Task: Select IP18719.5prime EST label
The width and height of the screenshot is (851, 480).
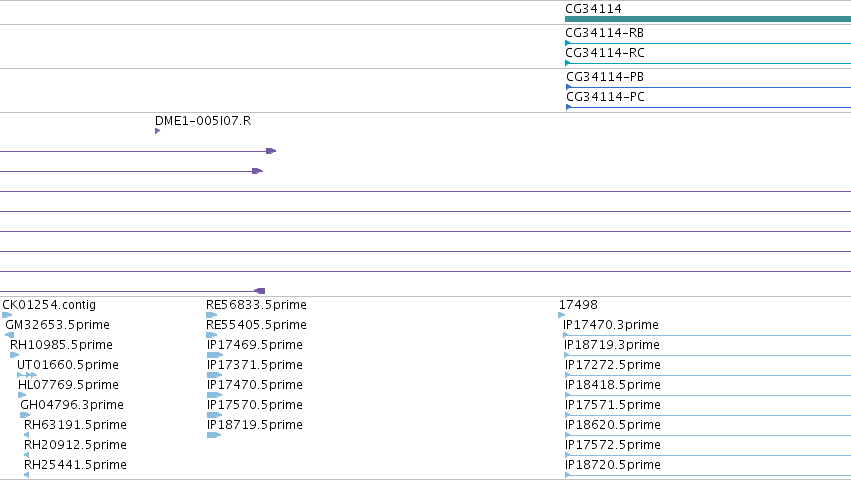Action: [255, 425]
